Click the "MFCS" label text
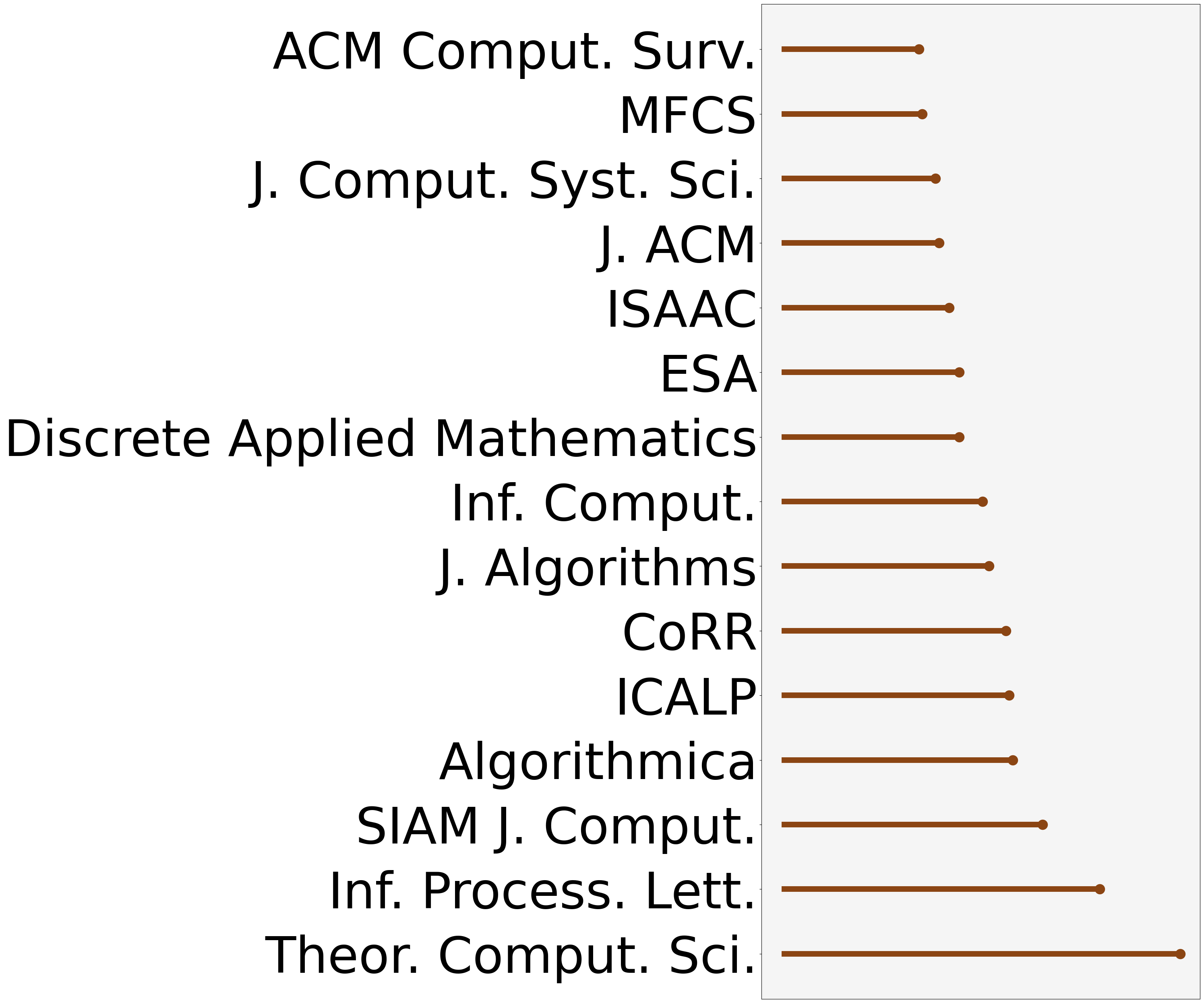Viewport: 1204px width, 1003px height. click(x=687, y=116)
